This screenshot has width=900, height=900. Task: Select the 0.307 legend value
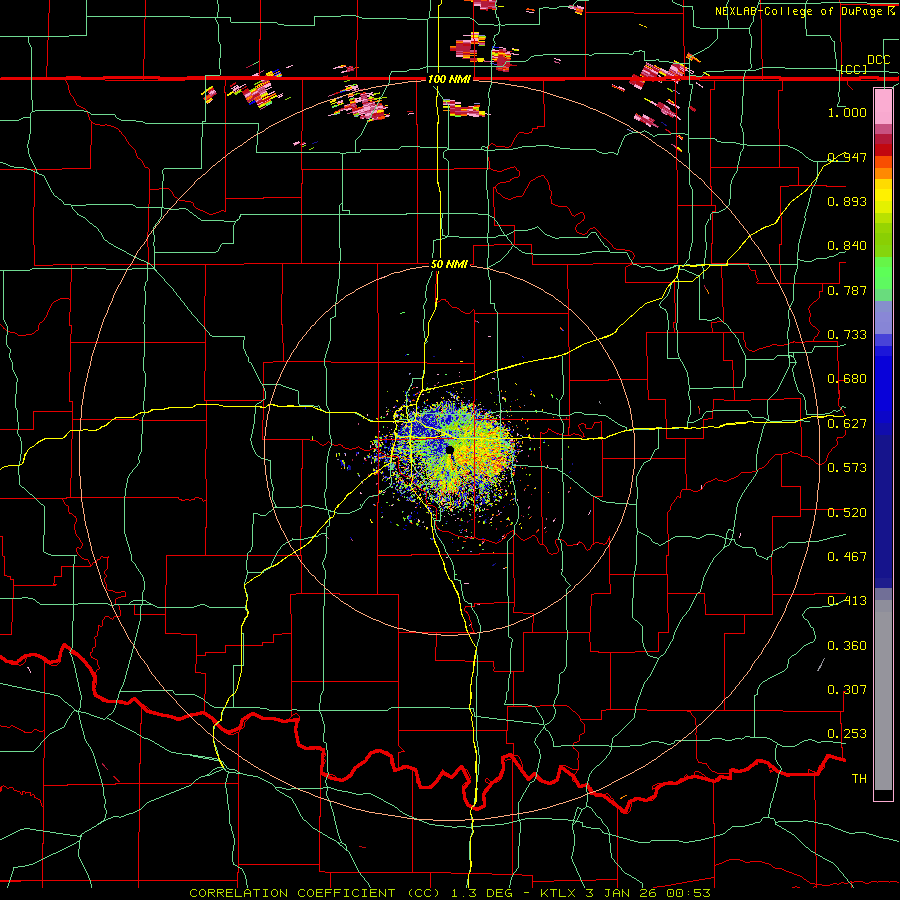tap(847, 690)
